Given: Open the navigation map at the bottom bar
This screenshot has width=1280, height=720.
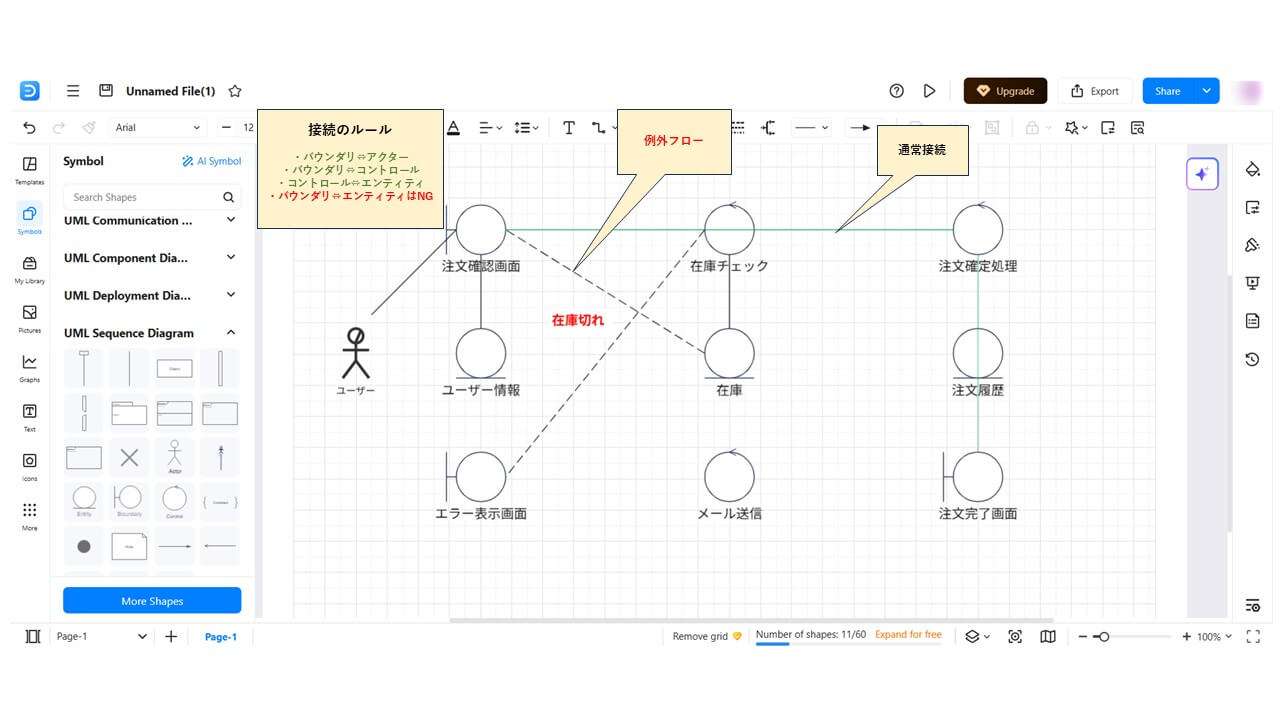Looking at the screenshot, I should coord(1047,636).
